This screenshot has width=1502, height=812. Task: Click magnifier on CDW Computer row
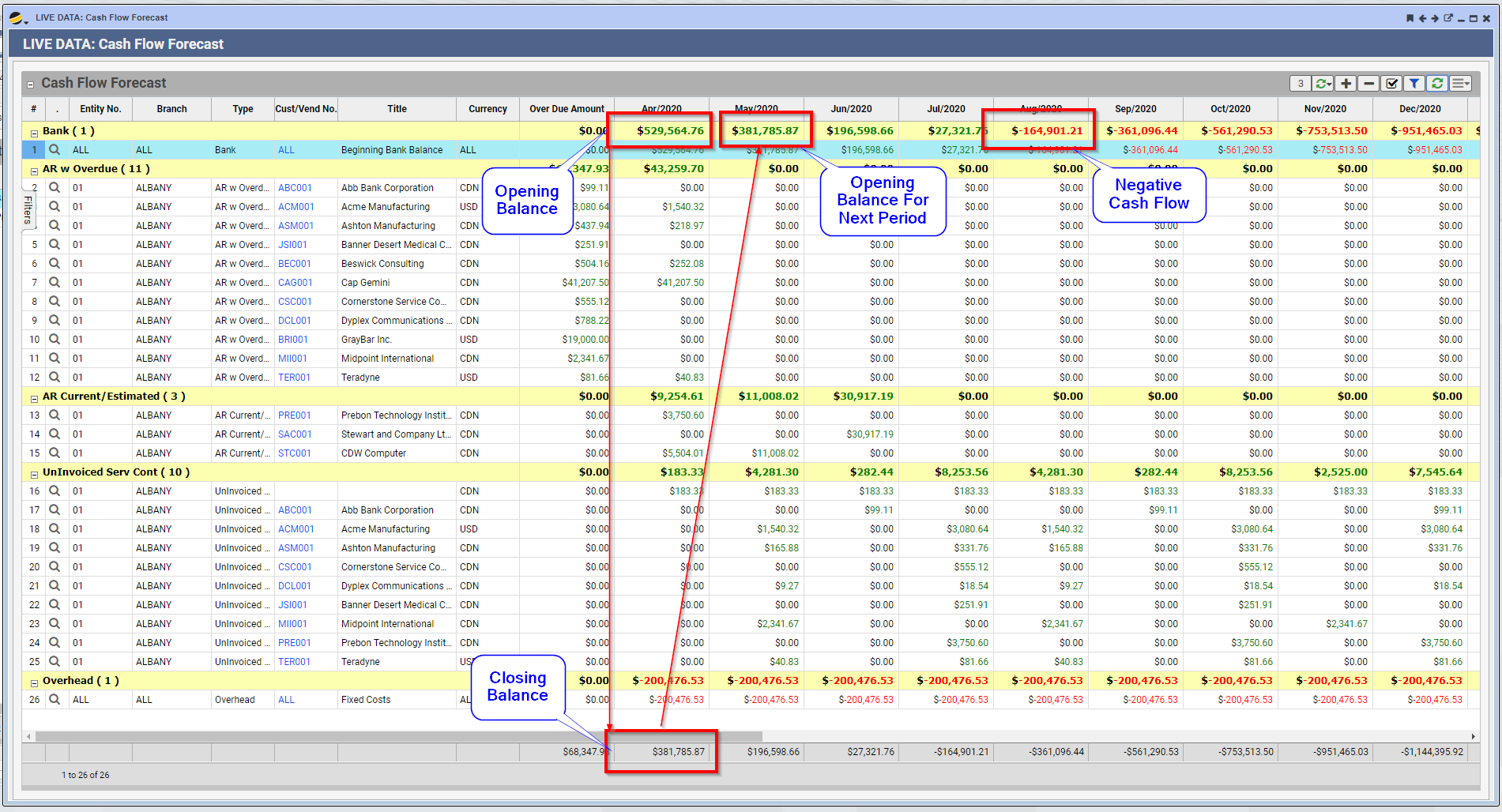coord(55,453)
